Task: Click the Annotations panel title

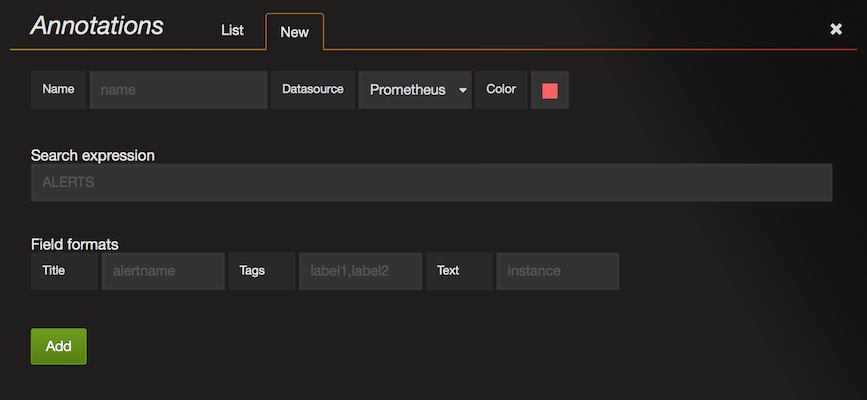Action: [x=97, y=27]
